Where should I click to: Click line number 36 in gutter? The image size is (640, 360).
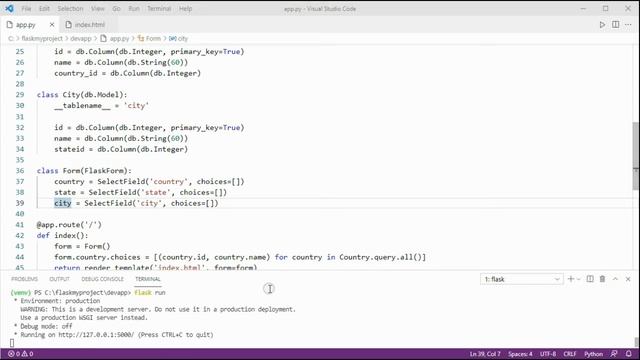click(20, 171)
